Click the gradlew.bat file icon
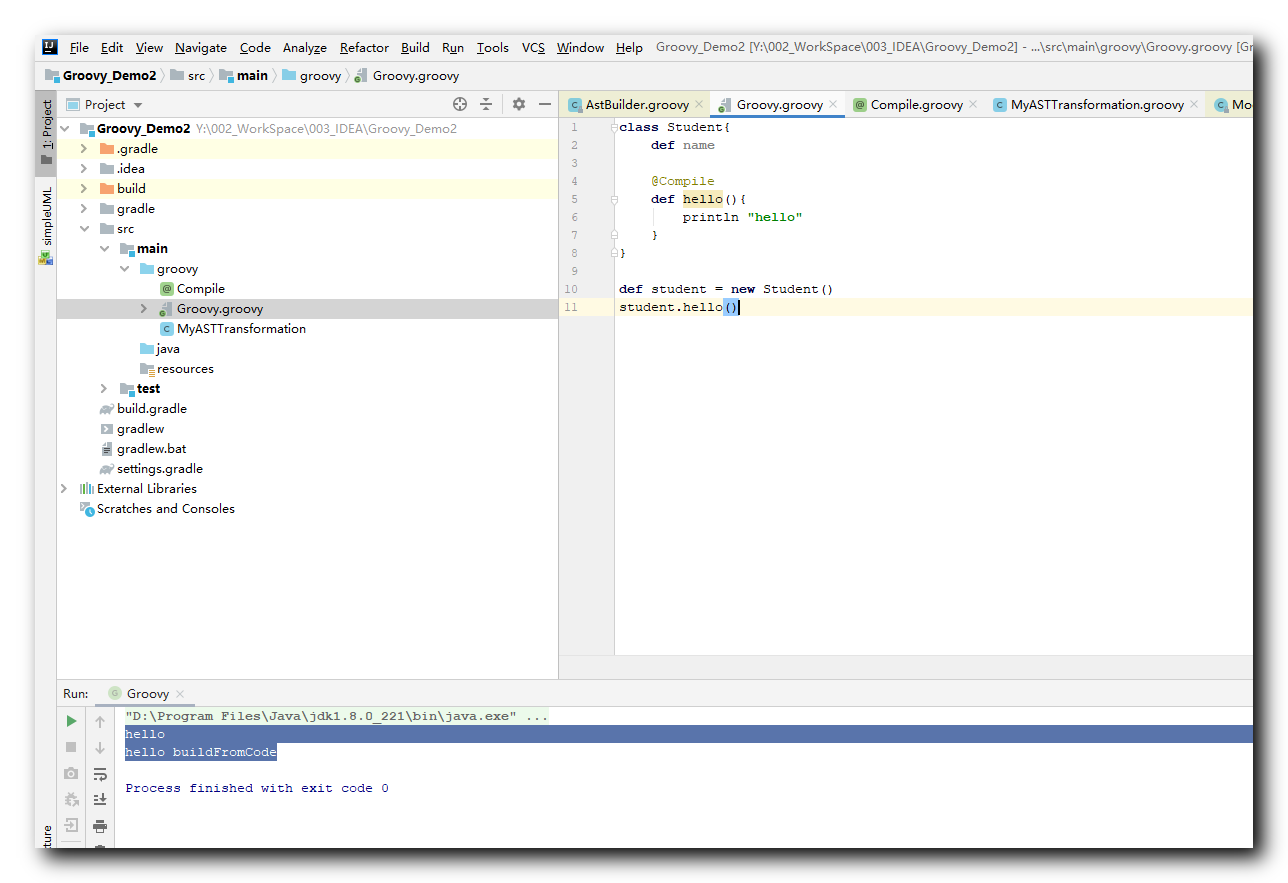1288x883 pixels. click(x=107, y=449)
